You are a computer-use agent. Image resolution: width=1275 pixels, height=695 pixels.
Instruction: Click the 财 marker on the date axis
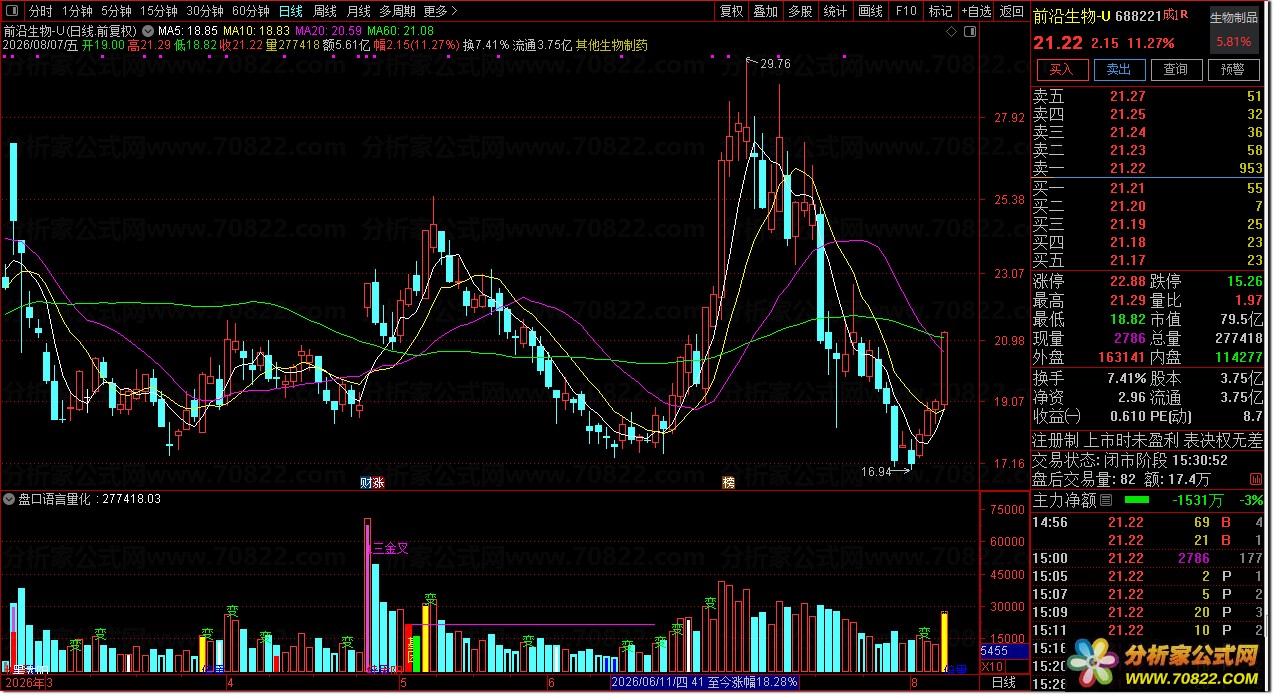pyautogui.click(x=366, y=482)
